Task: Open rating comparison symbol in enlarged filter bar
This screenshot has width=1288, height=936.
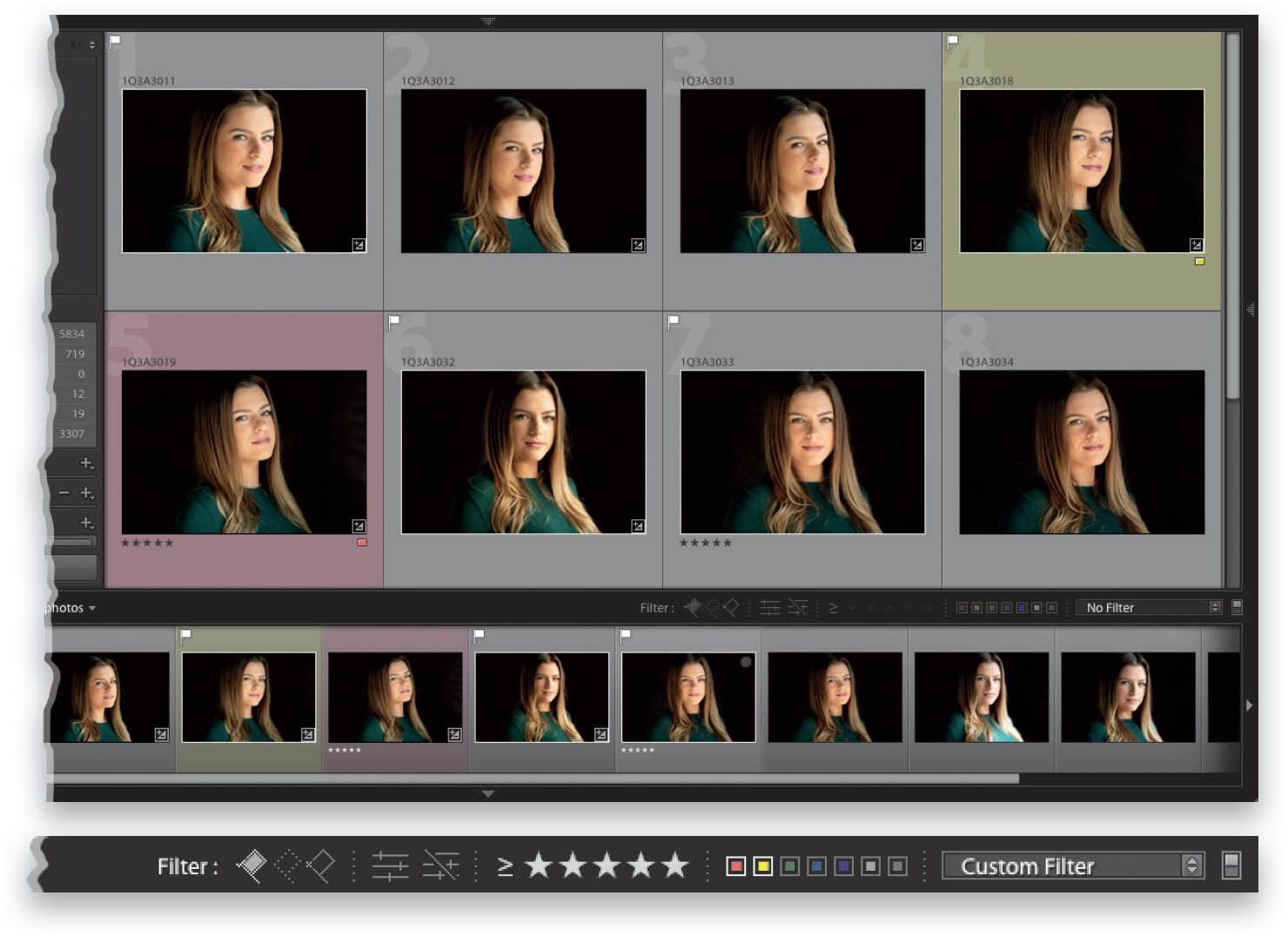Action: (x=505, y=866)
